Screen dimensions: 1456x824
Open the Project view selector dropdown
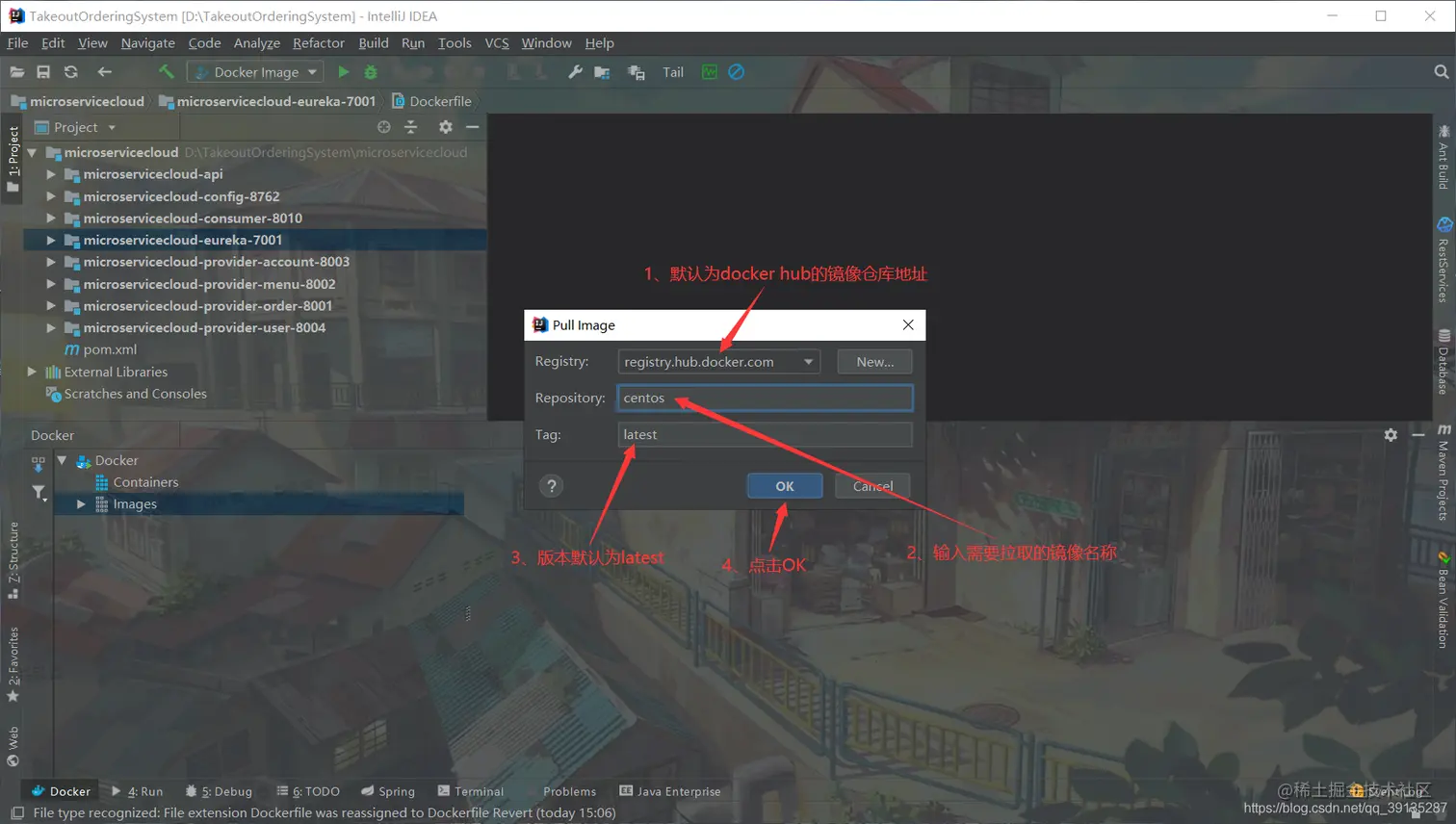pyautogui.click(x=75, y=127)
